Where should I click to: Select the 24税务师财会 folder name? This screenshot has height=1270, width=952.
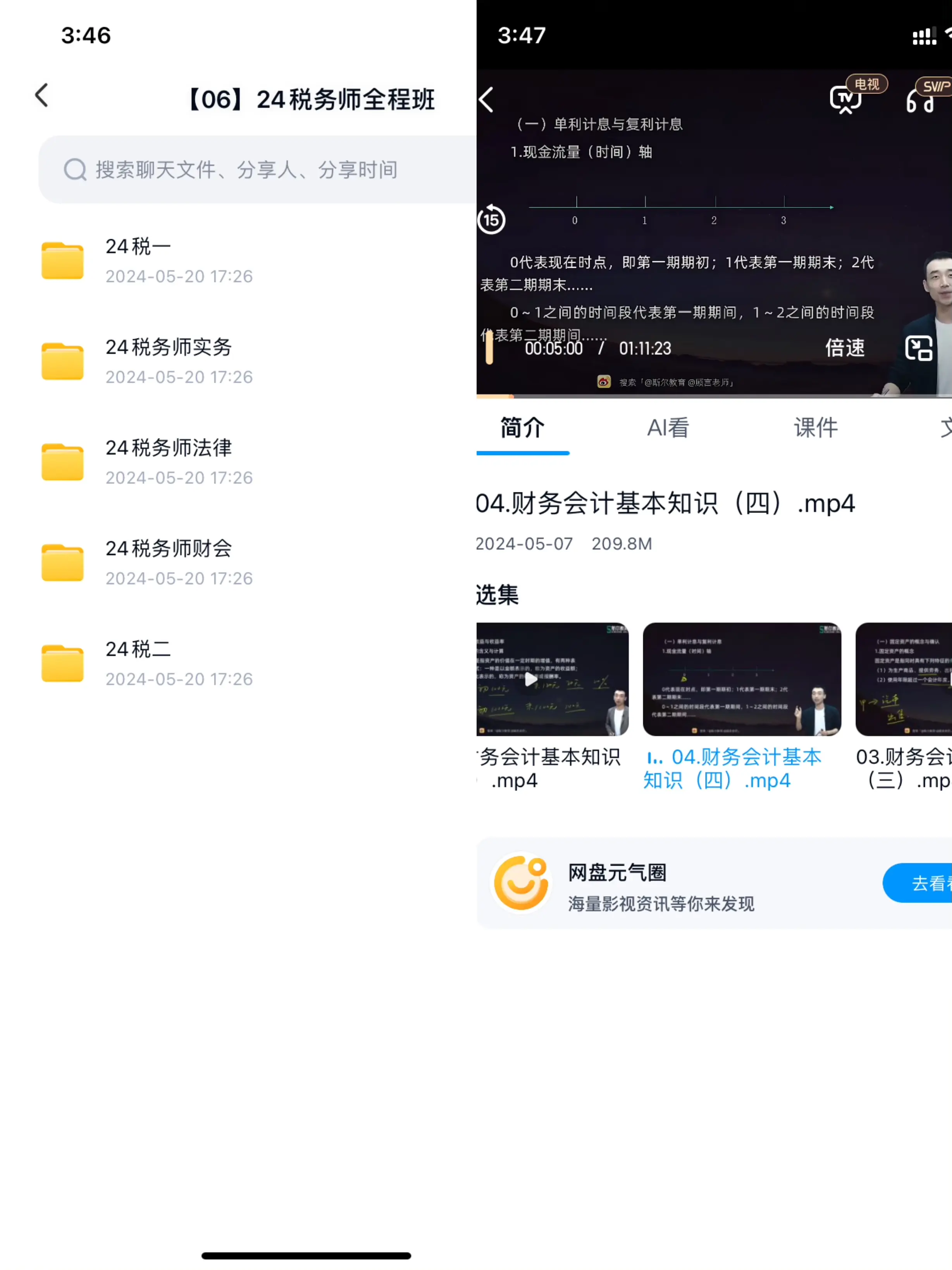[169, 548]
